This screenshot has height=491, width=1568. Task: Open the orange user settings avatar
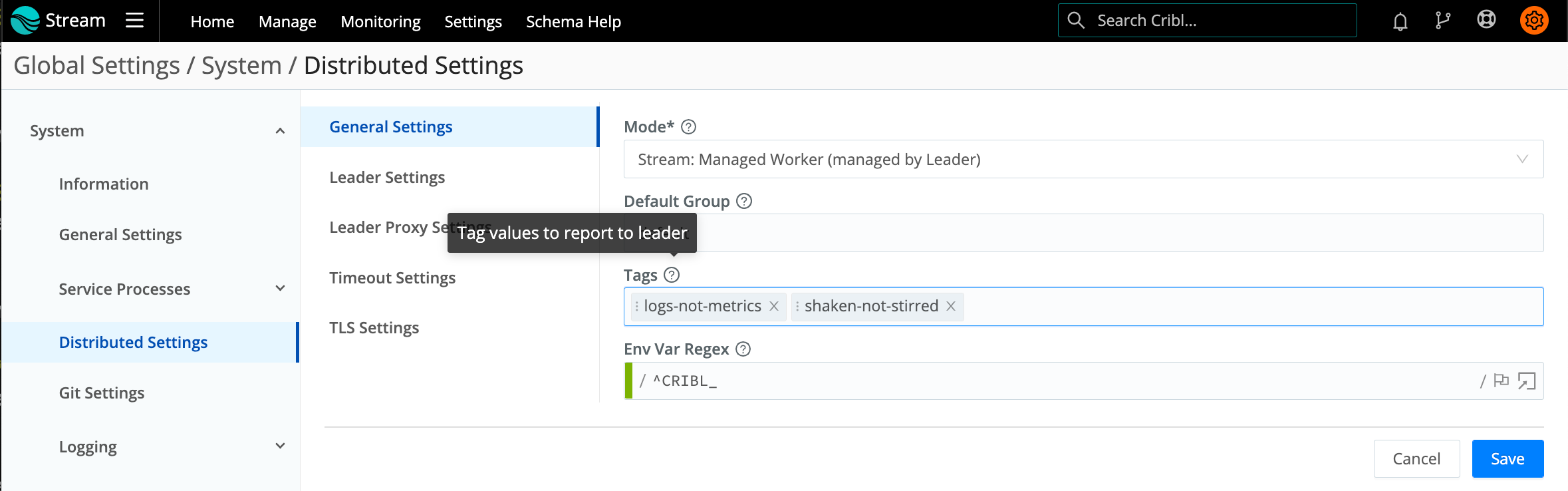coord(1534,21)
